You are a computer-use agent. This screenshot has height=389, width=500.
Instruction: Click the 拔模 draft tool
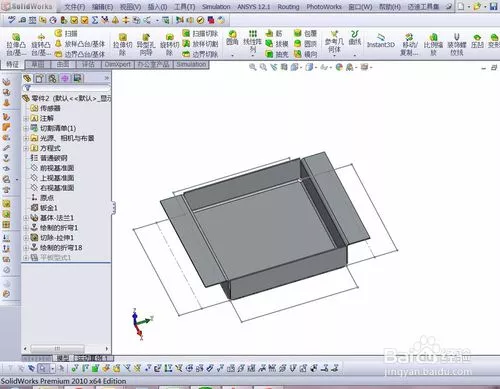coord(277,44)
